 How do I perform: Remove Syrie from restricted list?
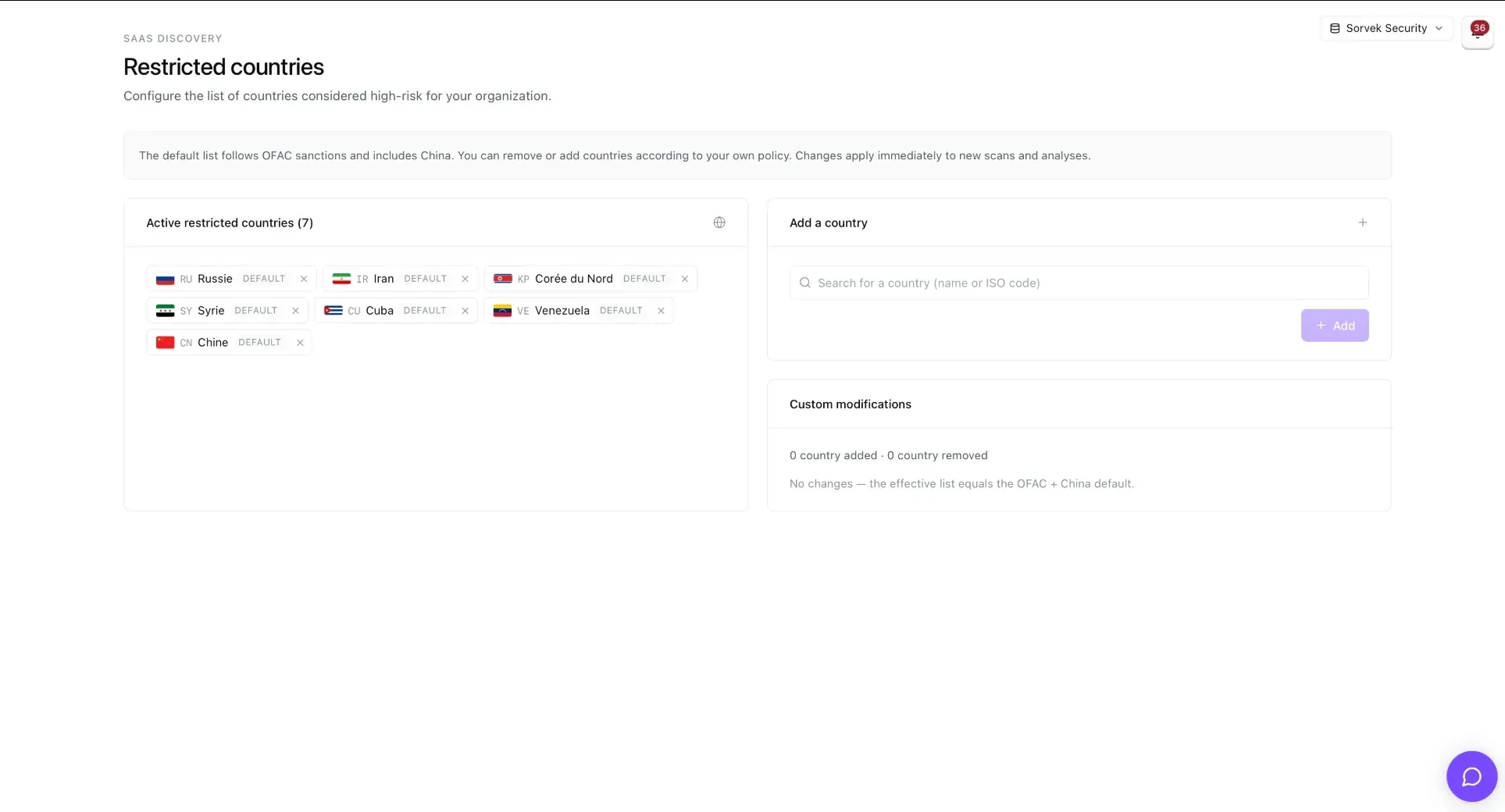pyautogui.click(x=295, y=311)
